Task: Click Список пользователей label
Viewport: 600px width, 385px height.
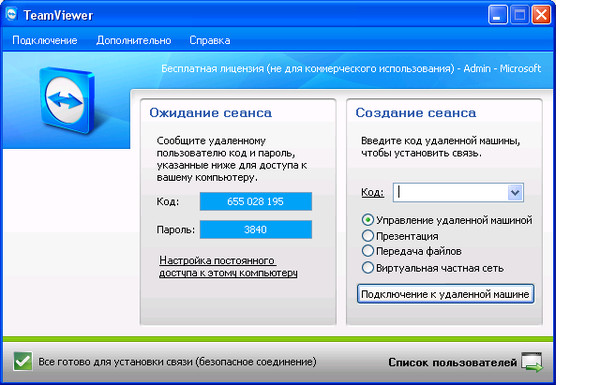Action: [x=453, y=362]
